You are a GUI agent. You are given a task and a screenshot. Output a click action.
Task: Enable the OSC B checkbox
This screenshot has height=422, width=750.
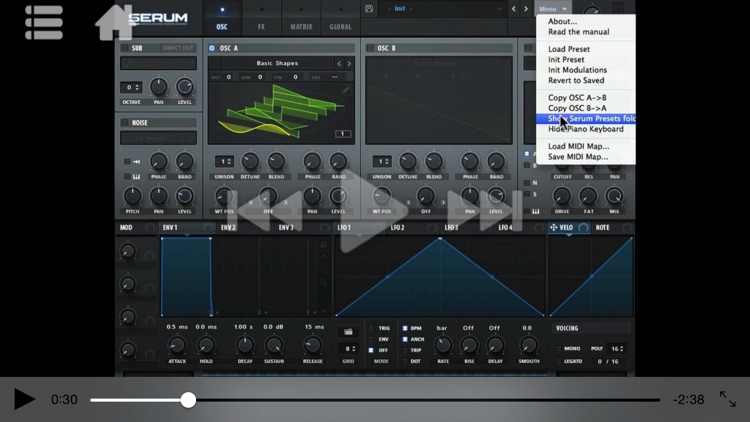point(370,48)
